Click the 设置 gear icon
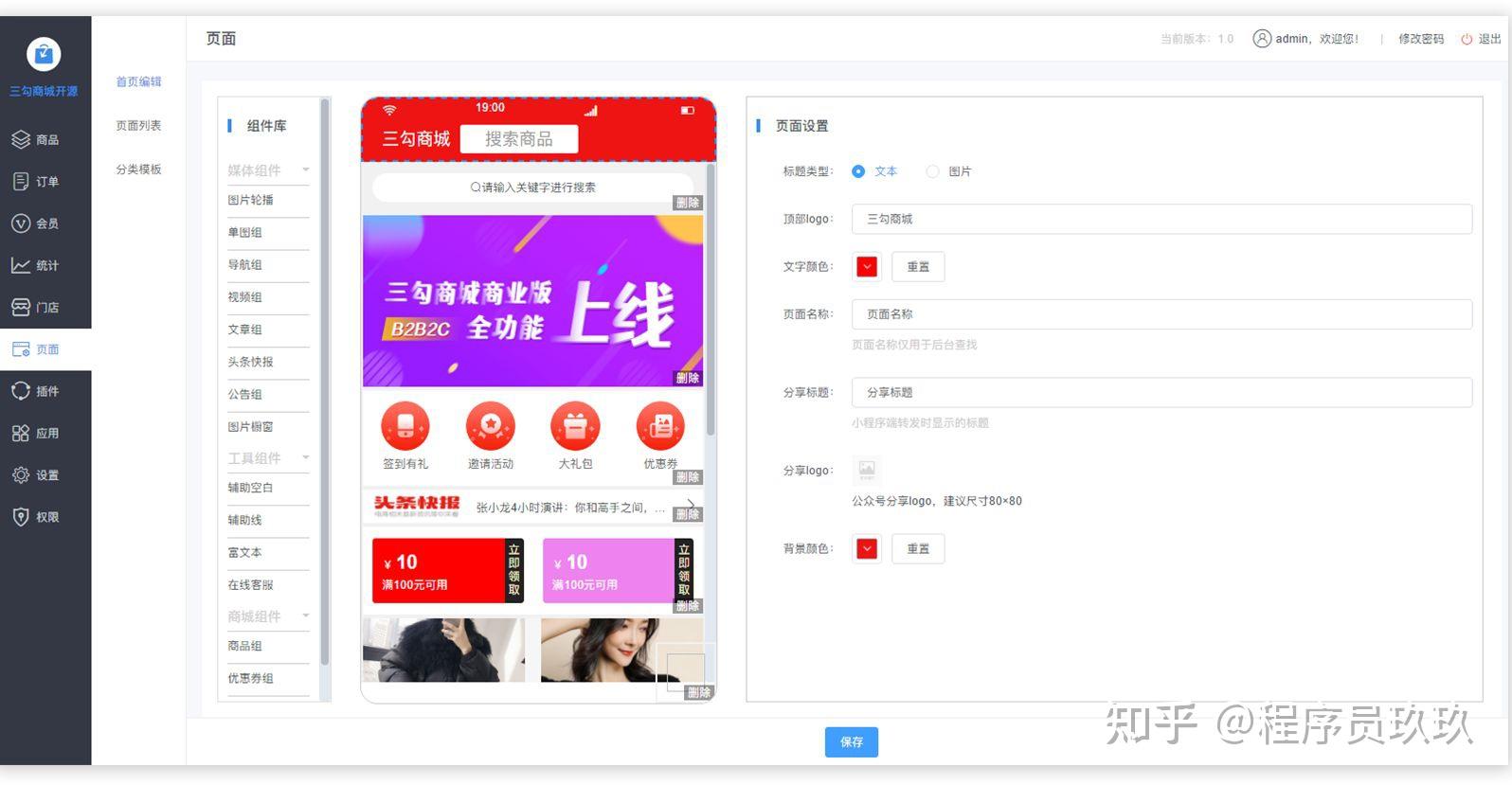Viewport: 1512px width, 785px height. 21,474
